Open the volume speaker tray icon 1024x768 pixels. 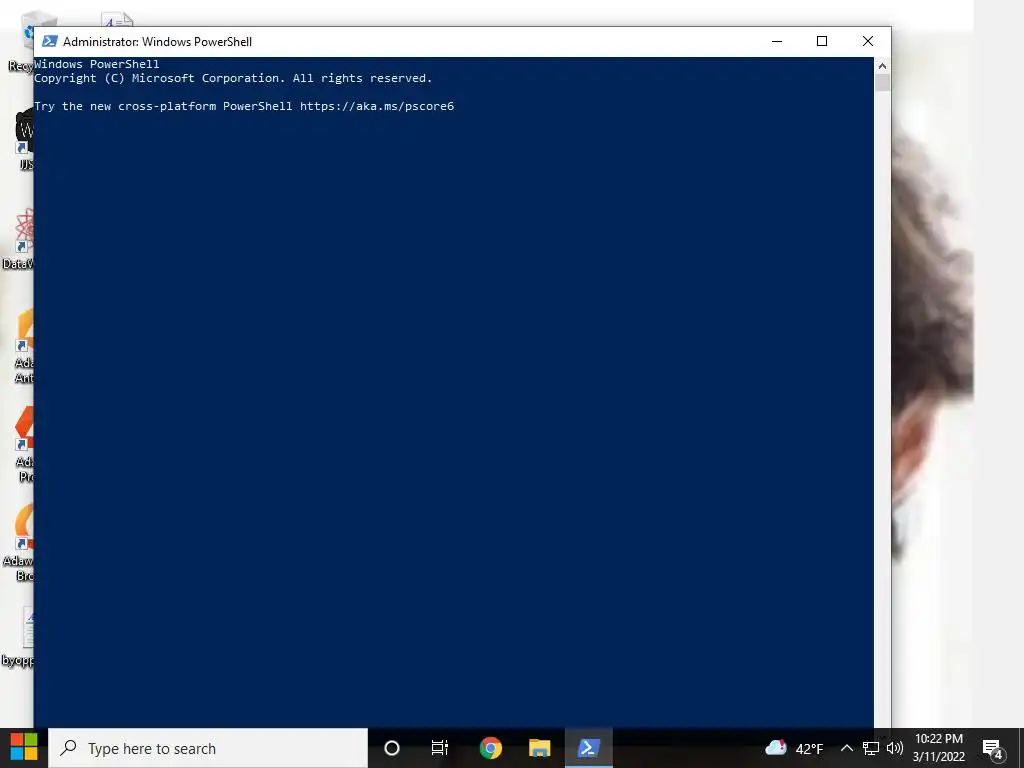[895, 748]
